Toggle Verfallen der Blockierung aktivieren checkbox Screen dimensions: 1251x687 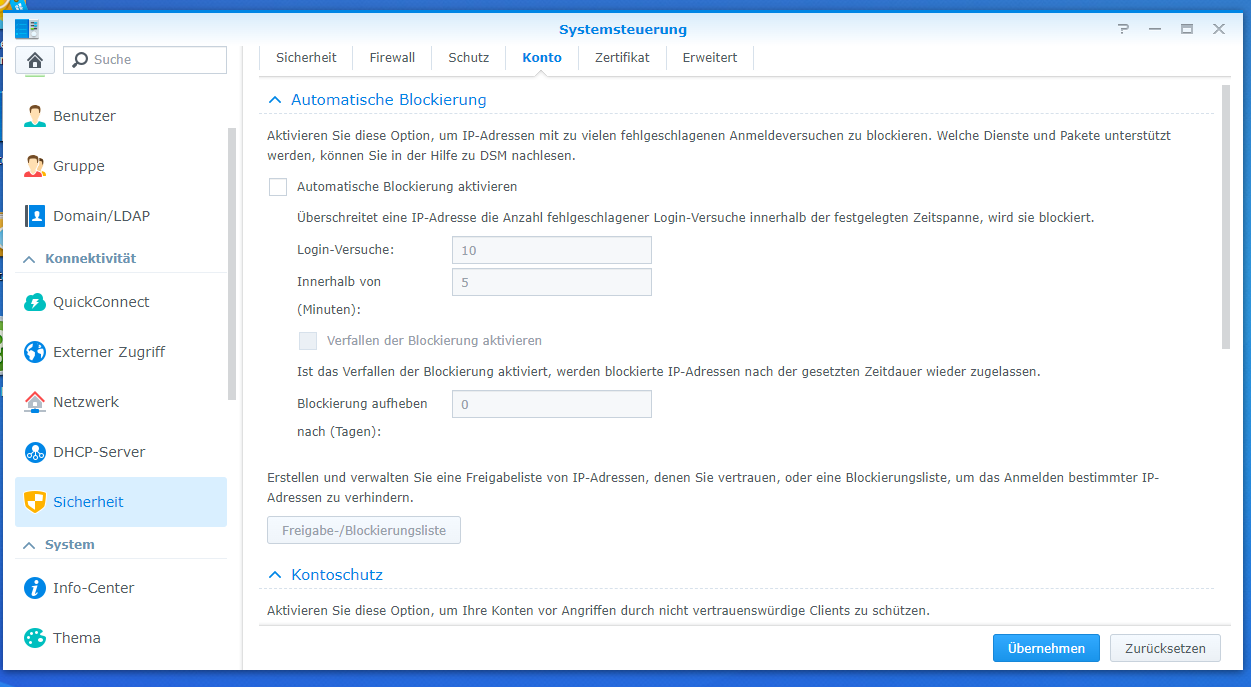(x=307, y=341)
